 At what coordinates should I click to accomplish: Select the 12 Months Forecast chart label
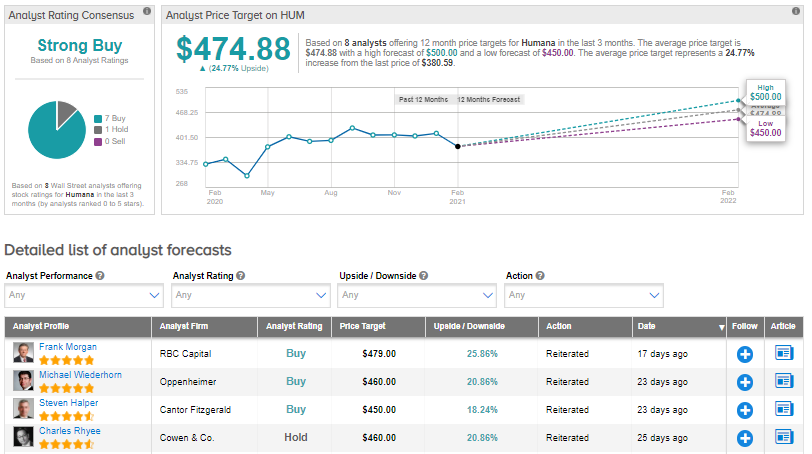(x=489, y=100)
